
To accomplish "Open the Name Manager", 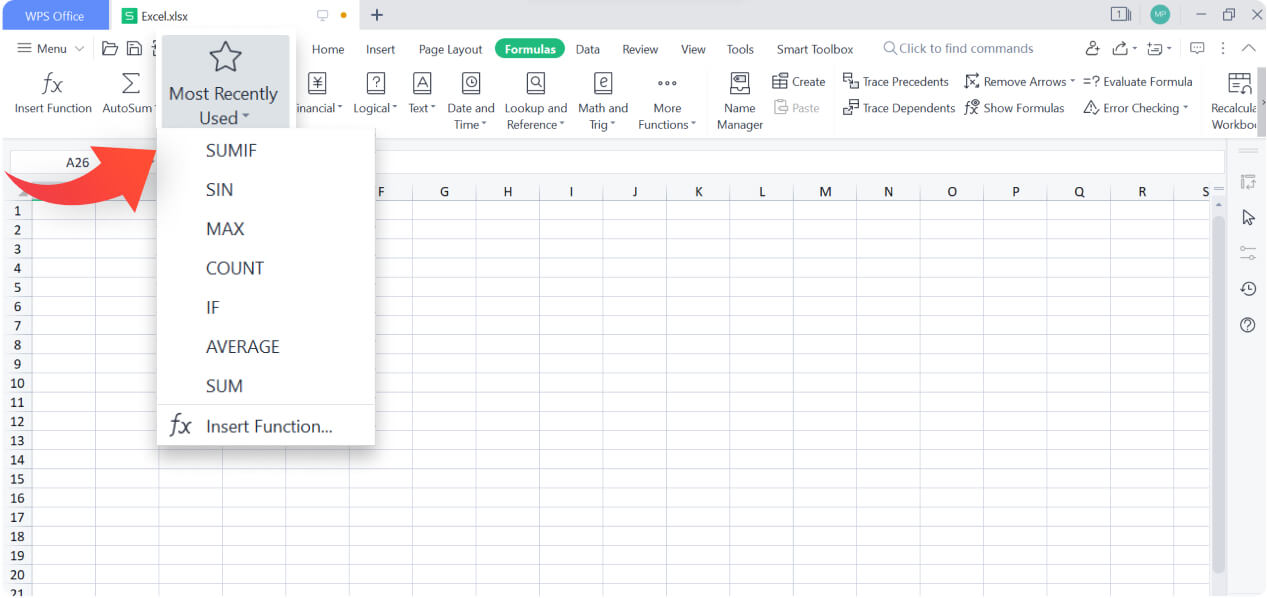I will (x=739, y=99).
